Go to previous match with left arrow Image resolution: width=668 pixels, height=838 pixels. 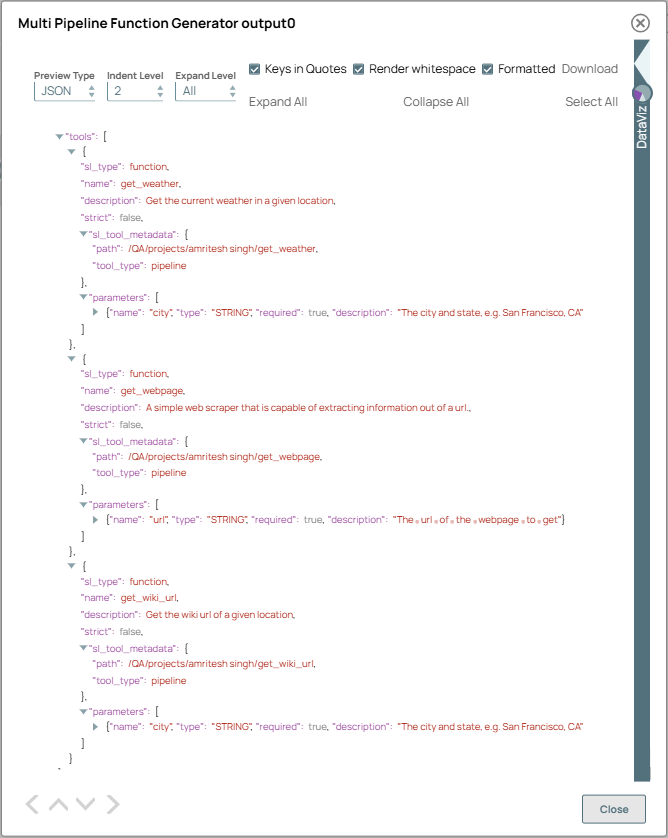pyautogui.click(x=33, y=804)
